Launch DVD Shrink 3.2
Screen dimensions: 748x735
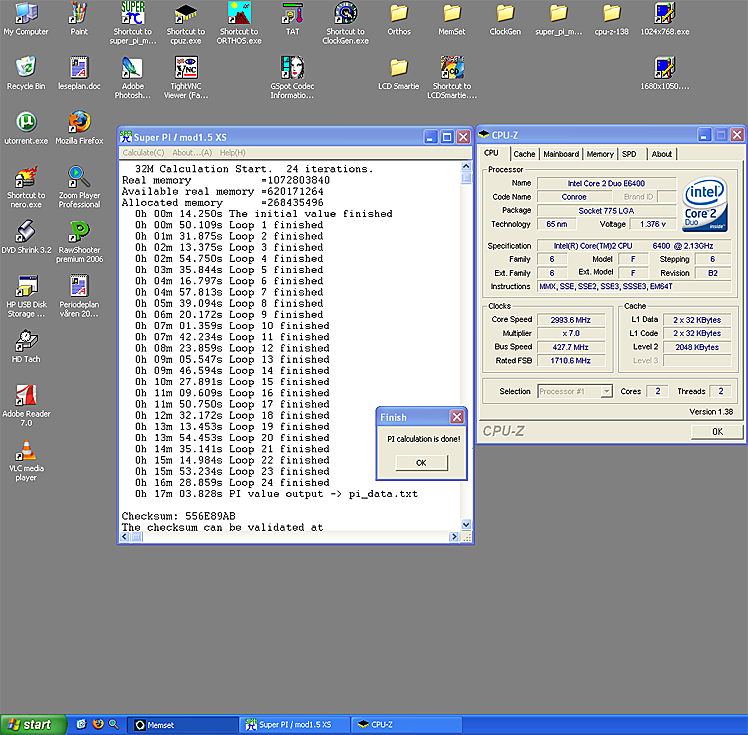(x=26, y=237)
